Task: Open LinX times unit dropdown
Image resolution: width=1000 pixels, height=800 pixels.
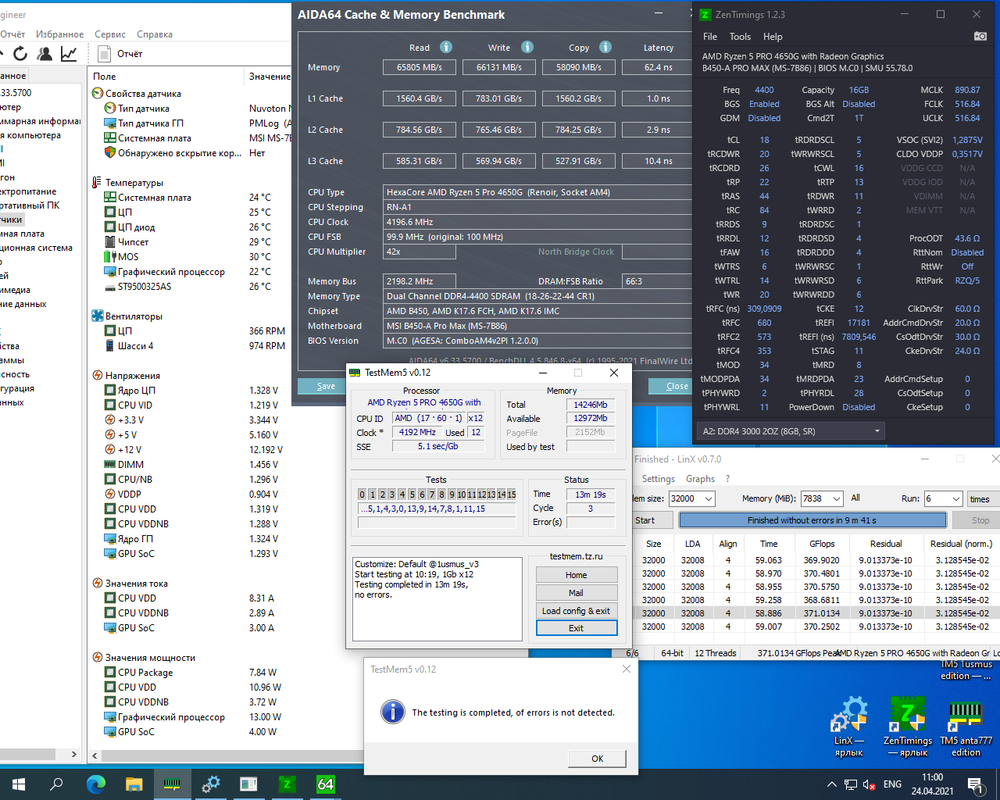Action: pos(981,499)
